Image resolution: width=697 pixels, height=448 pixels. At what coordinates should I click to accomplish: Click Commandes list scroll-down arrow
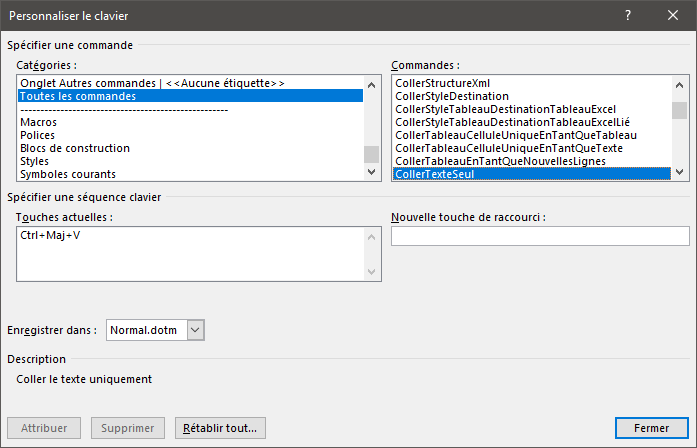(x=679, y=172)
